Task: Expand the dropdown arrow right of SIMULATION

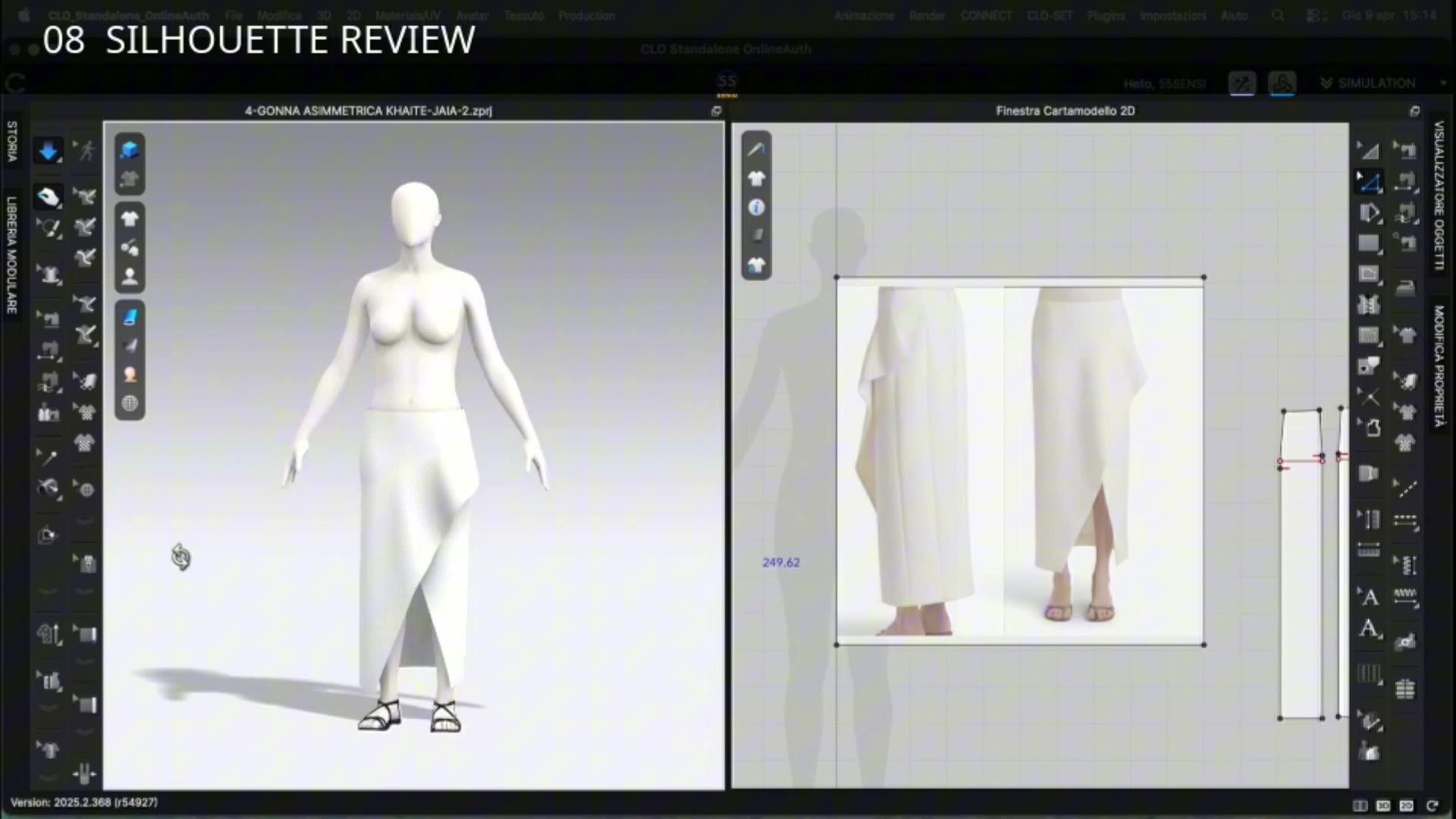Action: pyautogui.click(x=1442, y=83)
